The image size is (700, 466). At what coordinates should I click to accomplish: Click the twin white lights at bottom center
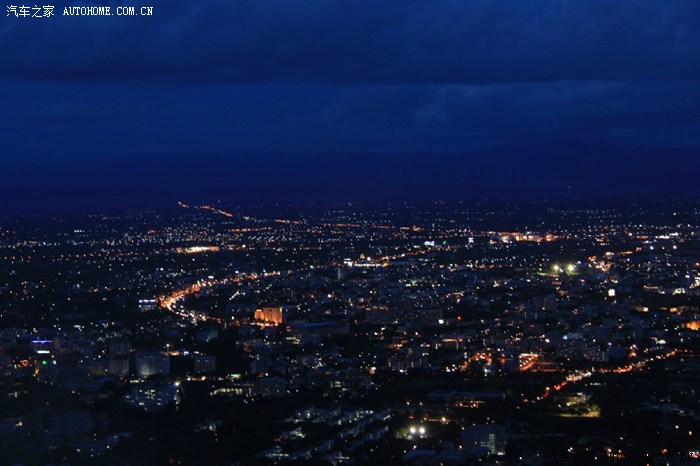415,430
